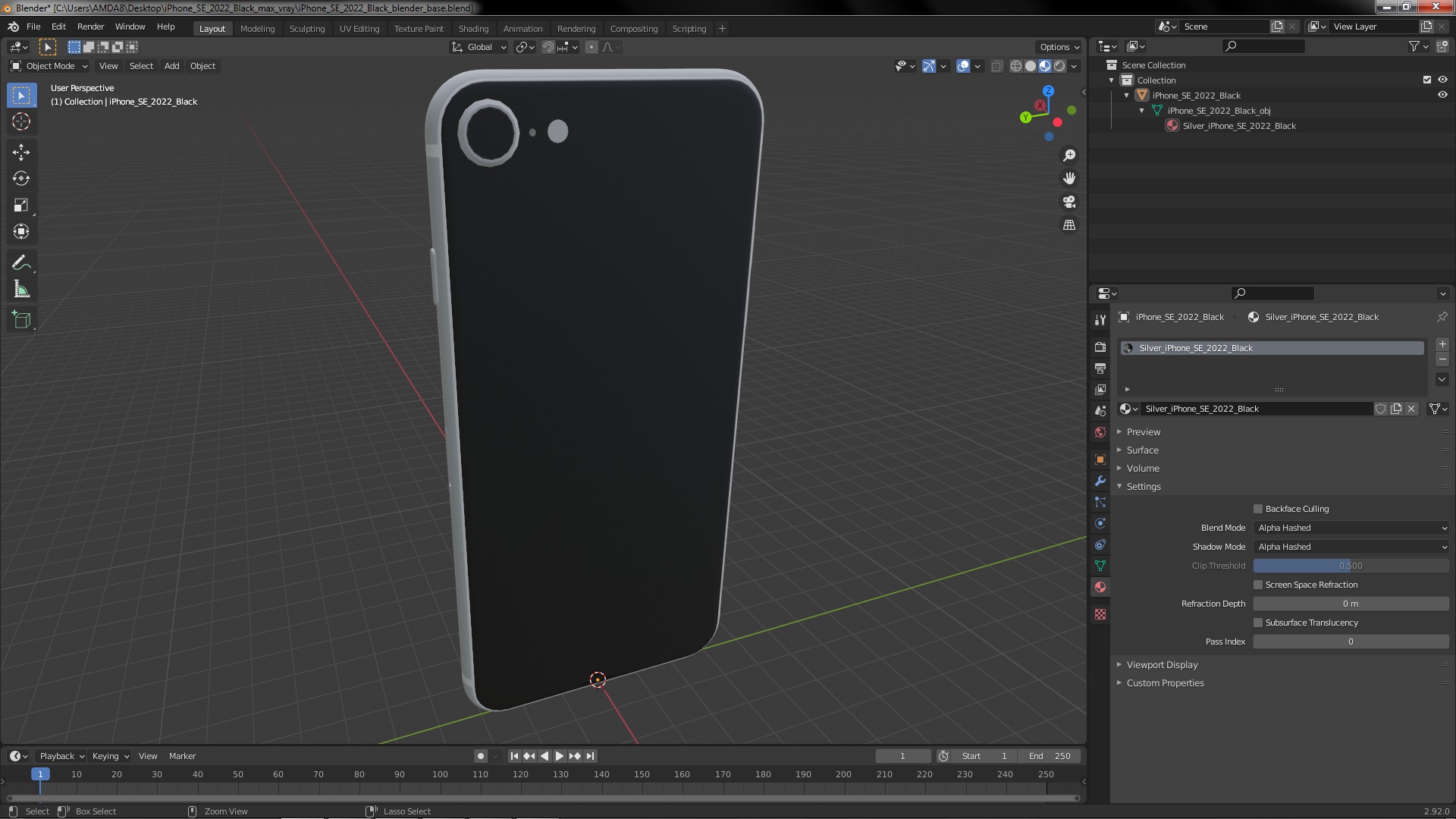Open the Render menu
This screenshot has width=1456, height=819.
[x=90, y=27]
